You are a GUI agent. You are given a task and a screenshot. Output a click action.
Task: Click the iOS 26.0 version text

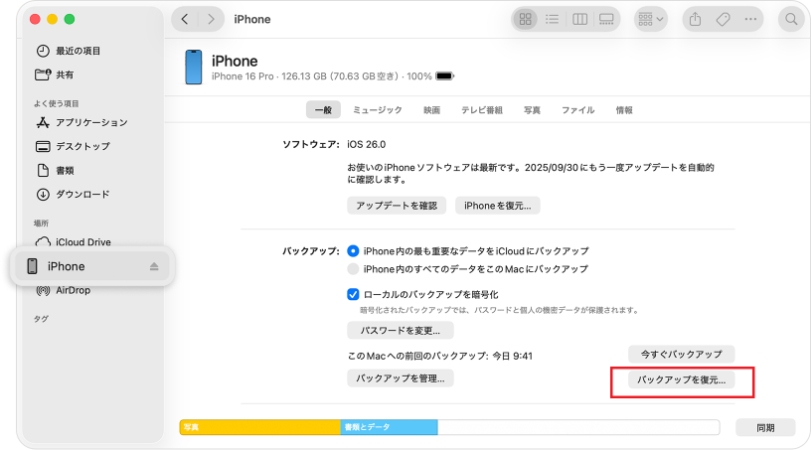tap(366, 144)
